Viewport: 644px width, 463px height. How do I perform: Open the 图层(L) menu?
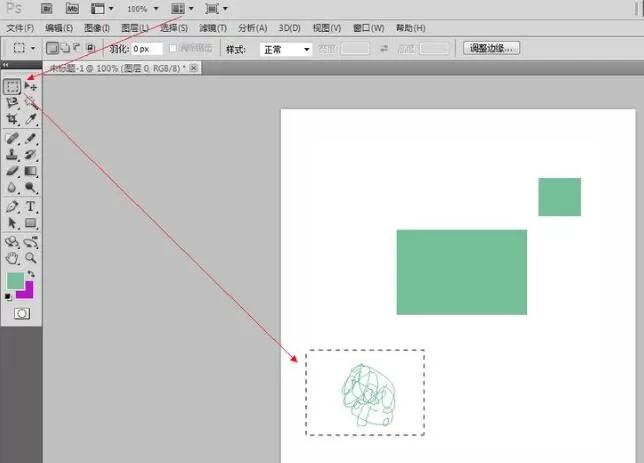134,28
